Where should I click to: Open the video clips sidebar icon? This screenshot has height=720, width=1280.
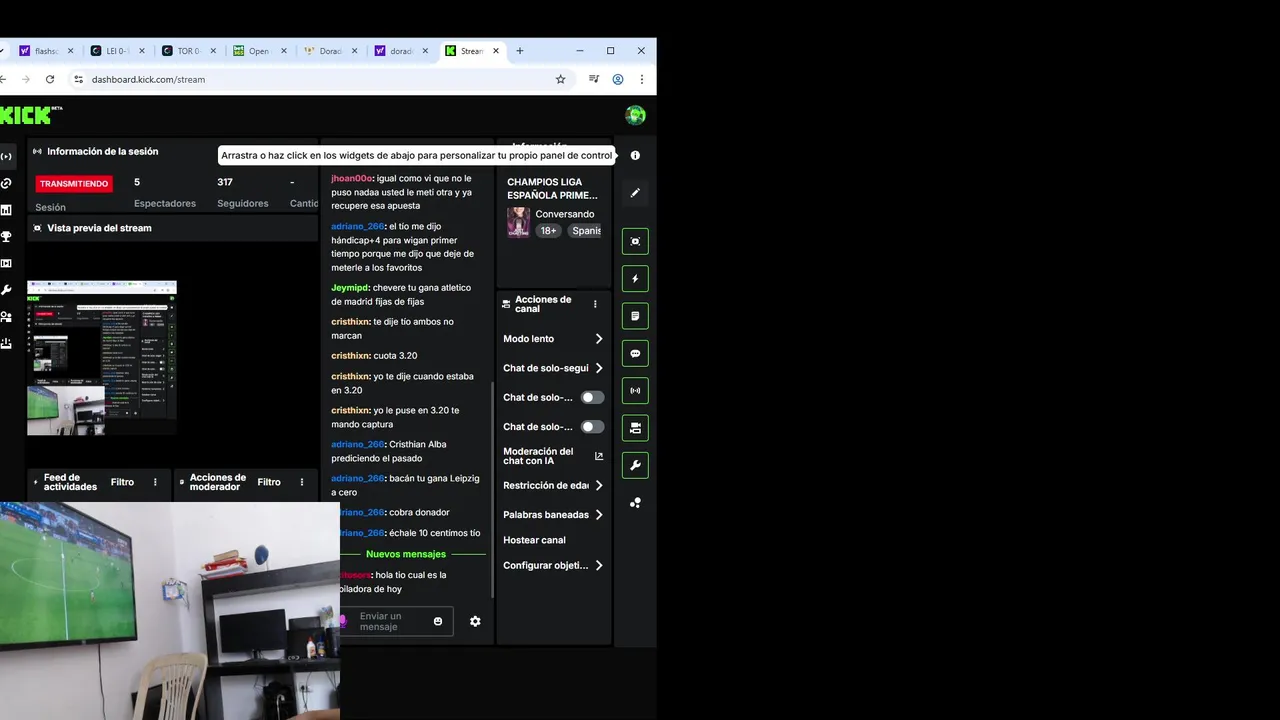click(6, 263)
